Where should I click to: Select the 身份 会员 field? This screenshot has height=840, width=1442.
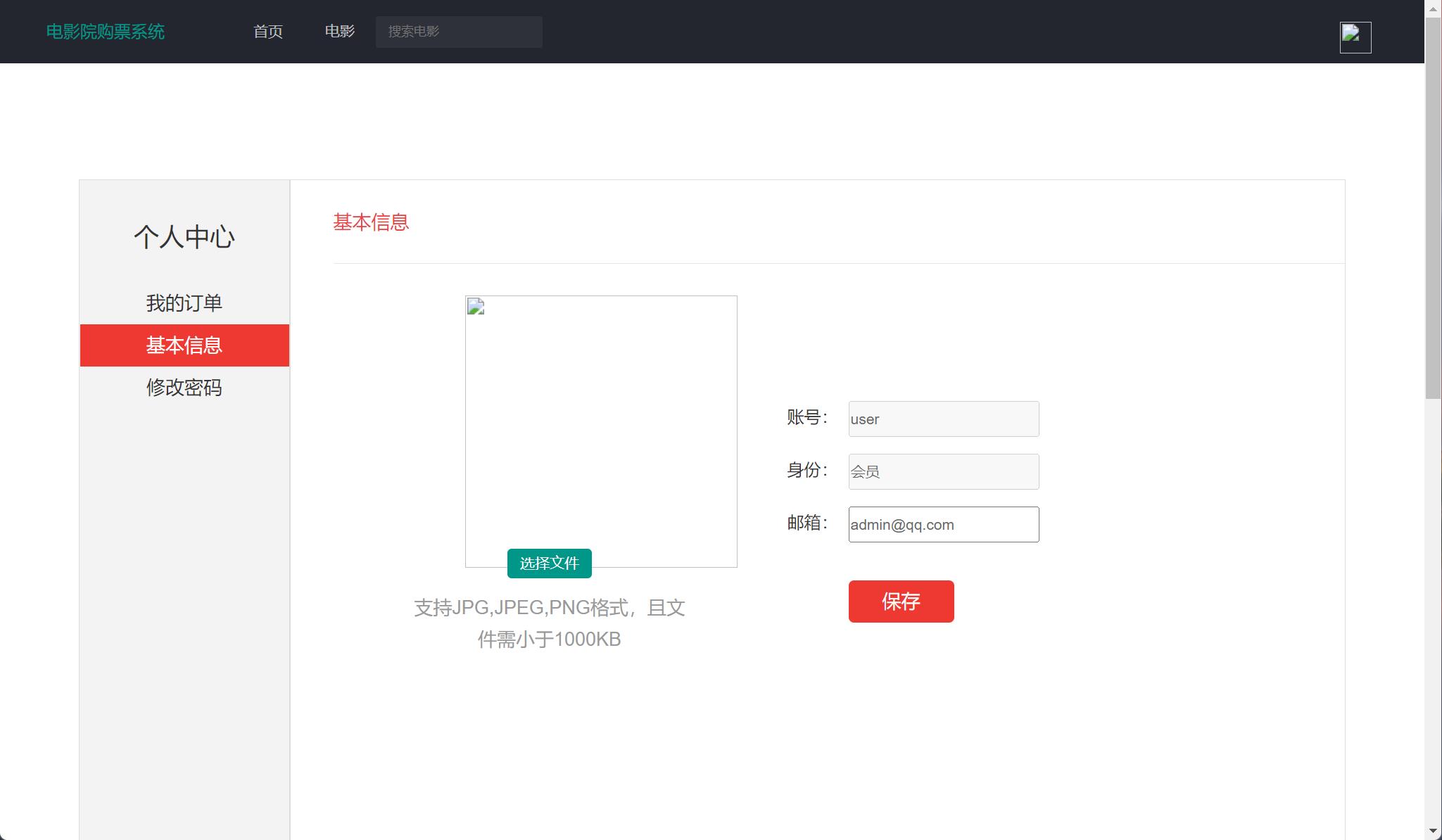click(943, 471)
